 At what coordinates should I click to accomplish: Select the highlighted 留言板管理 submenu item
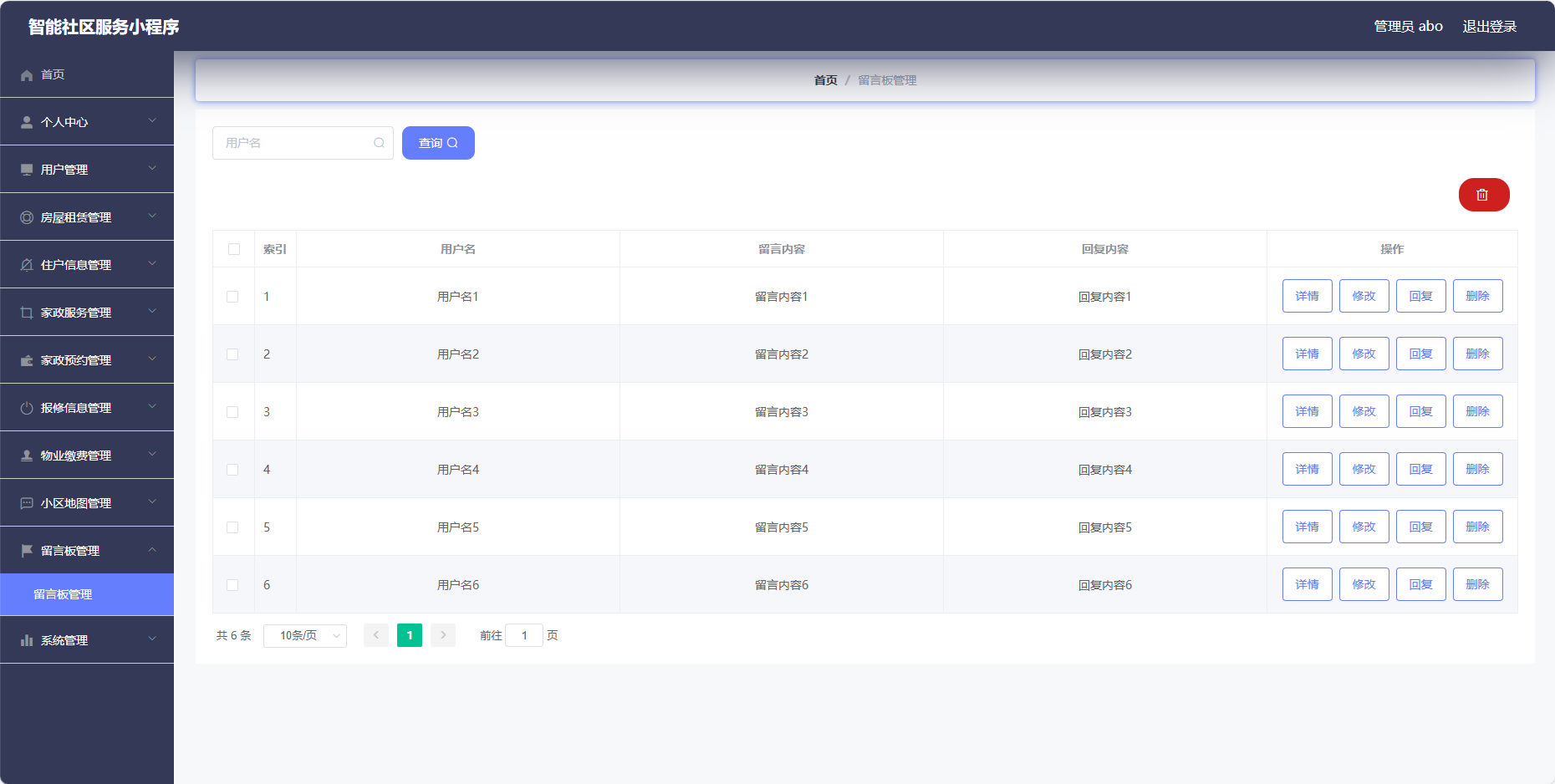(87, 594)
